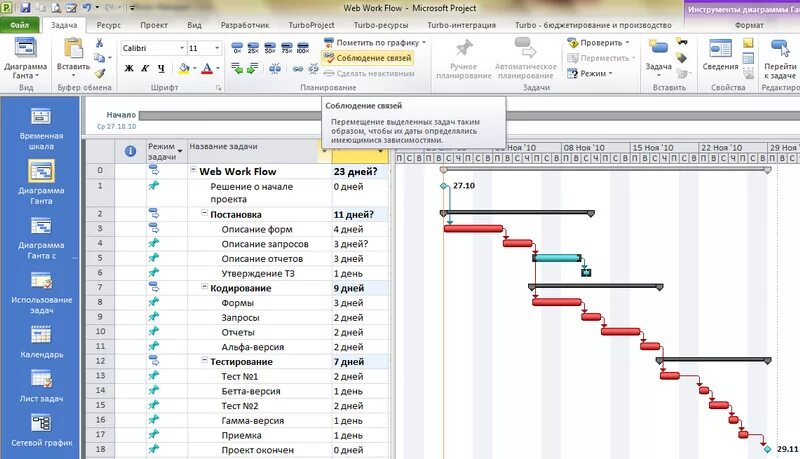Select the Утверждение ТЗ task cell
The width and height of the screenshot is (800, 459).
(260, 273)
